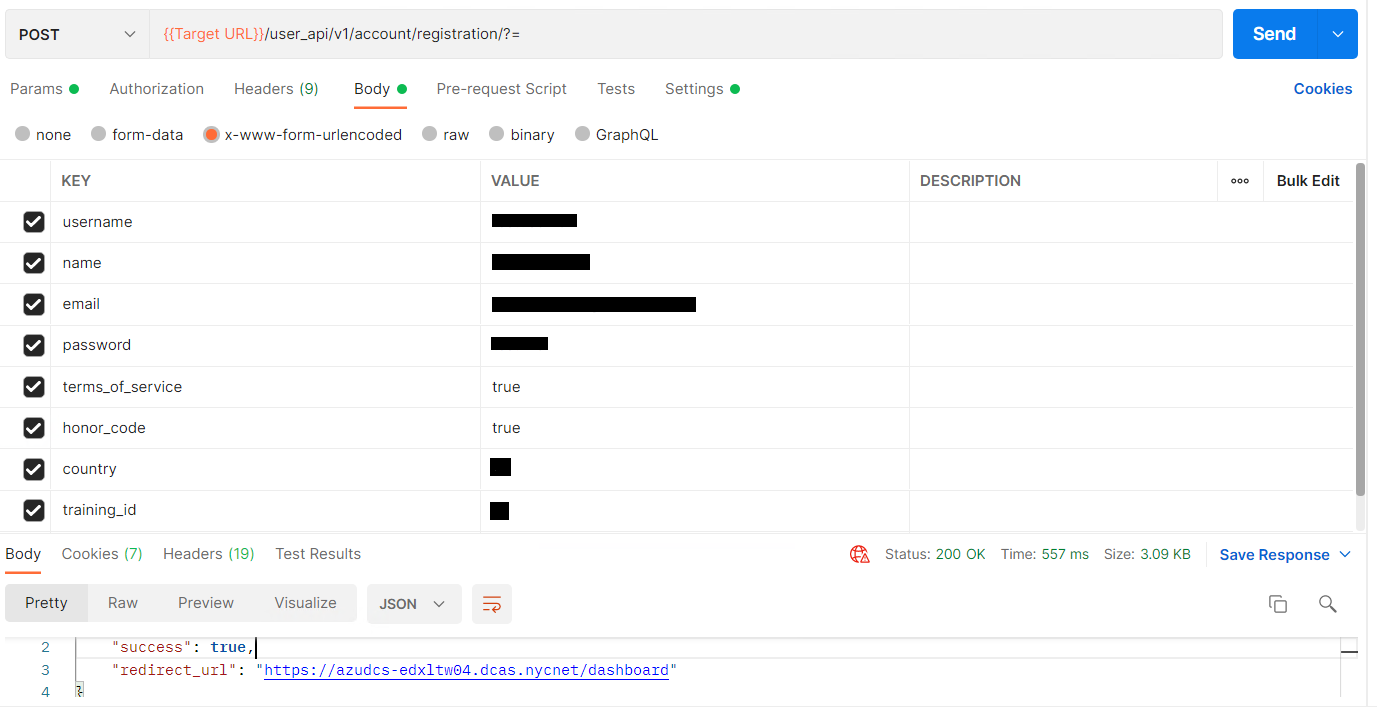This screenshot has height=711, width=1377.
Task: Click the Send button
Action: 1274,34
